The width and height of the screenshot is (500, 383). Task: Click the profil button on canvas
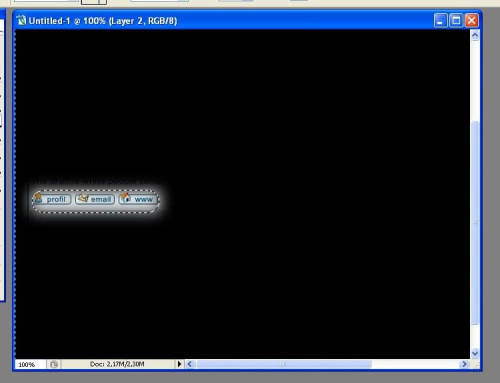pyautogui.click(x=52, y=199)
